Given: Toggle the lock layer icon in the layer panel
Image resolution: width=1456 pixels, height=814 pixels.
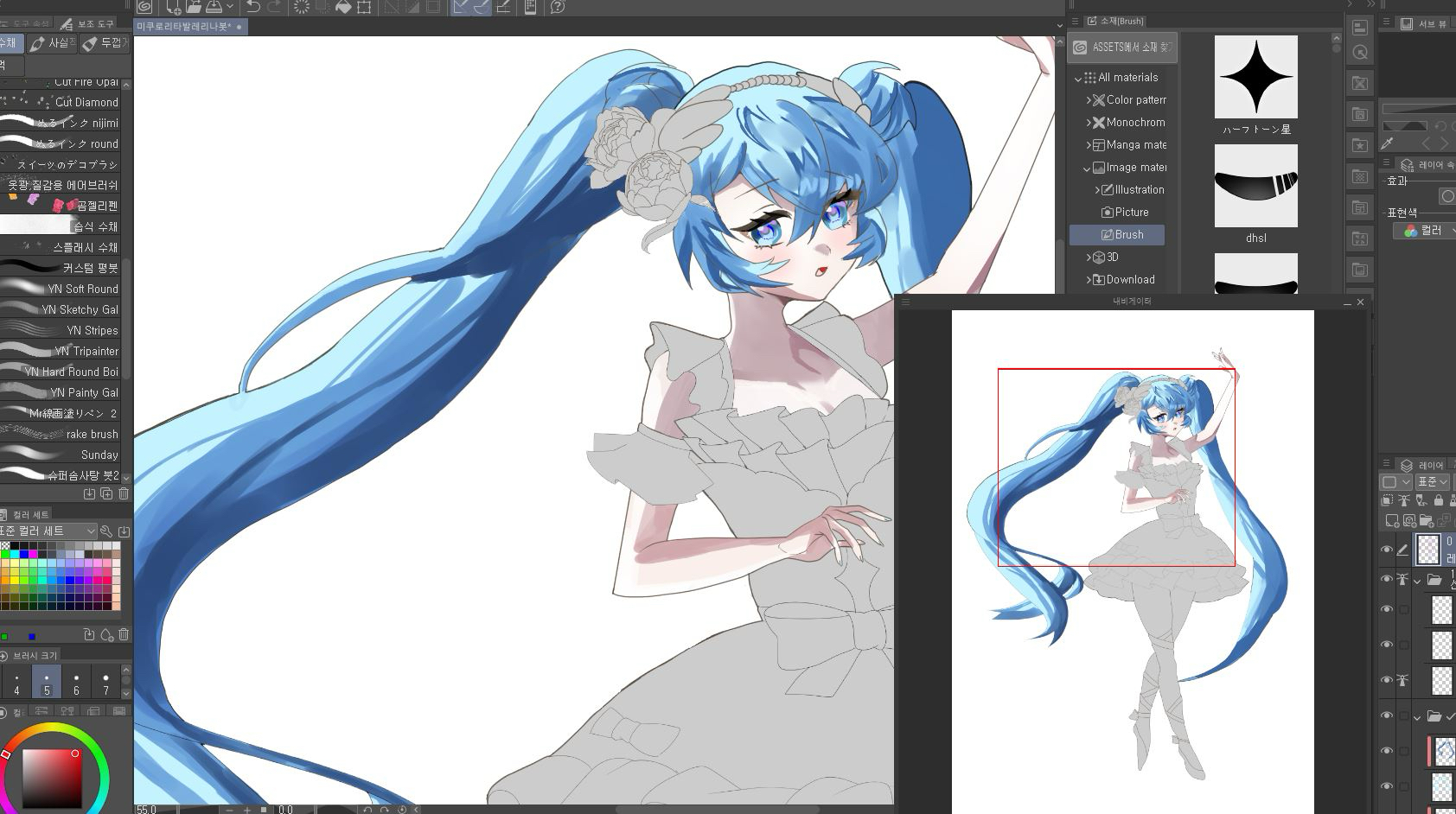Looking at the screenshot, I should 1438,500.
